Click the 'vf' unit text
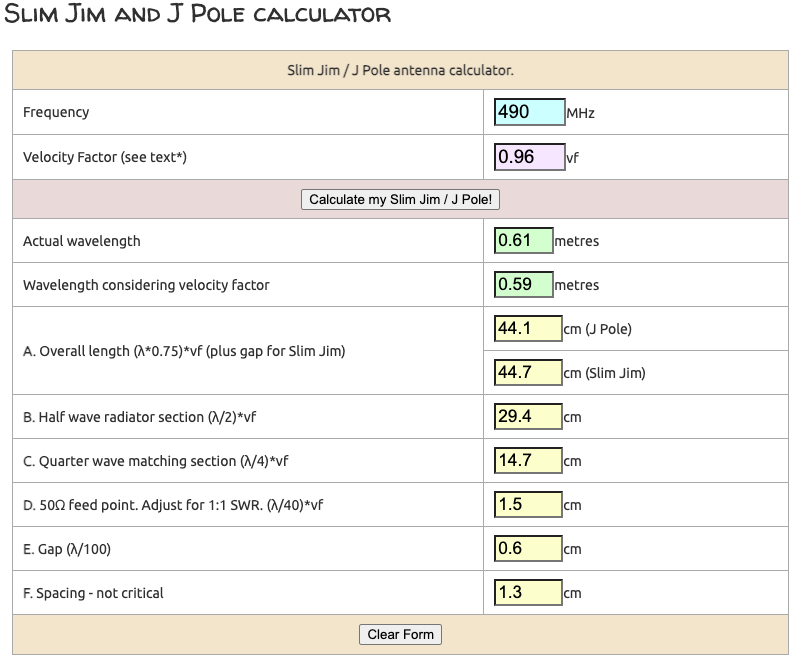 [x=573, y=158]
